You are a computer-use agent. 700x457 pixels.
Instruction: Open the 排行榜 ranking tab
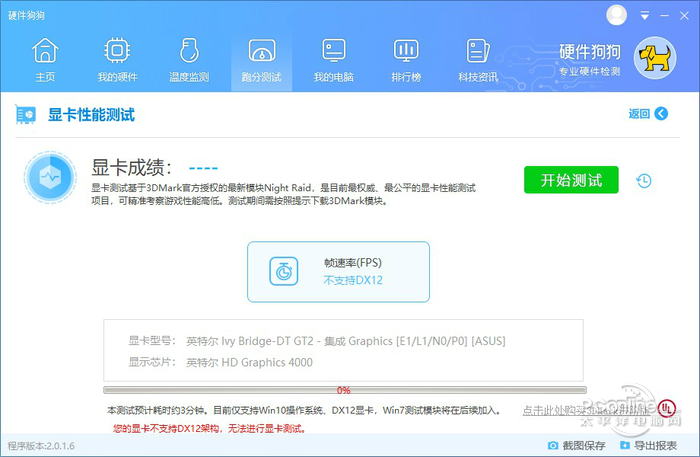pos(406,61)
